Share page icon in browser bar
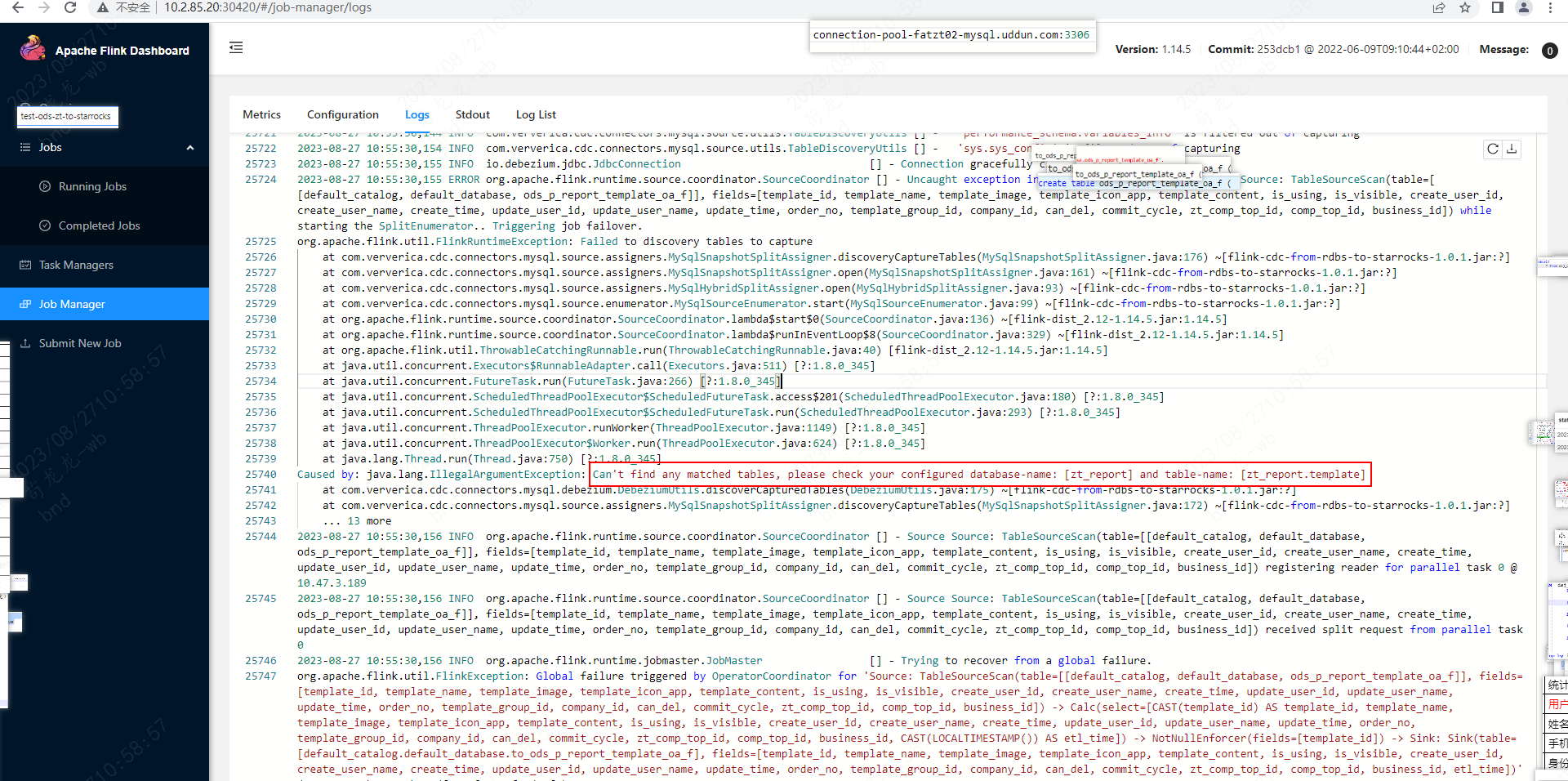The image size is (1568, 781). point(1439,7)
